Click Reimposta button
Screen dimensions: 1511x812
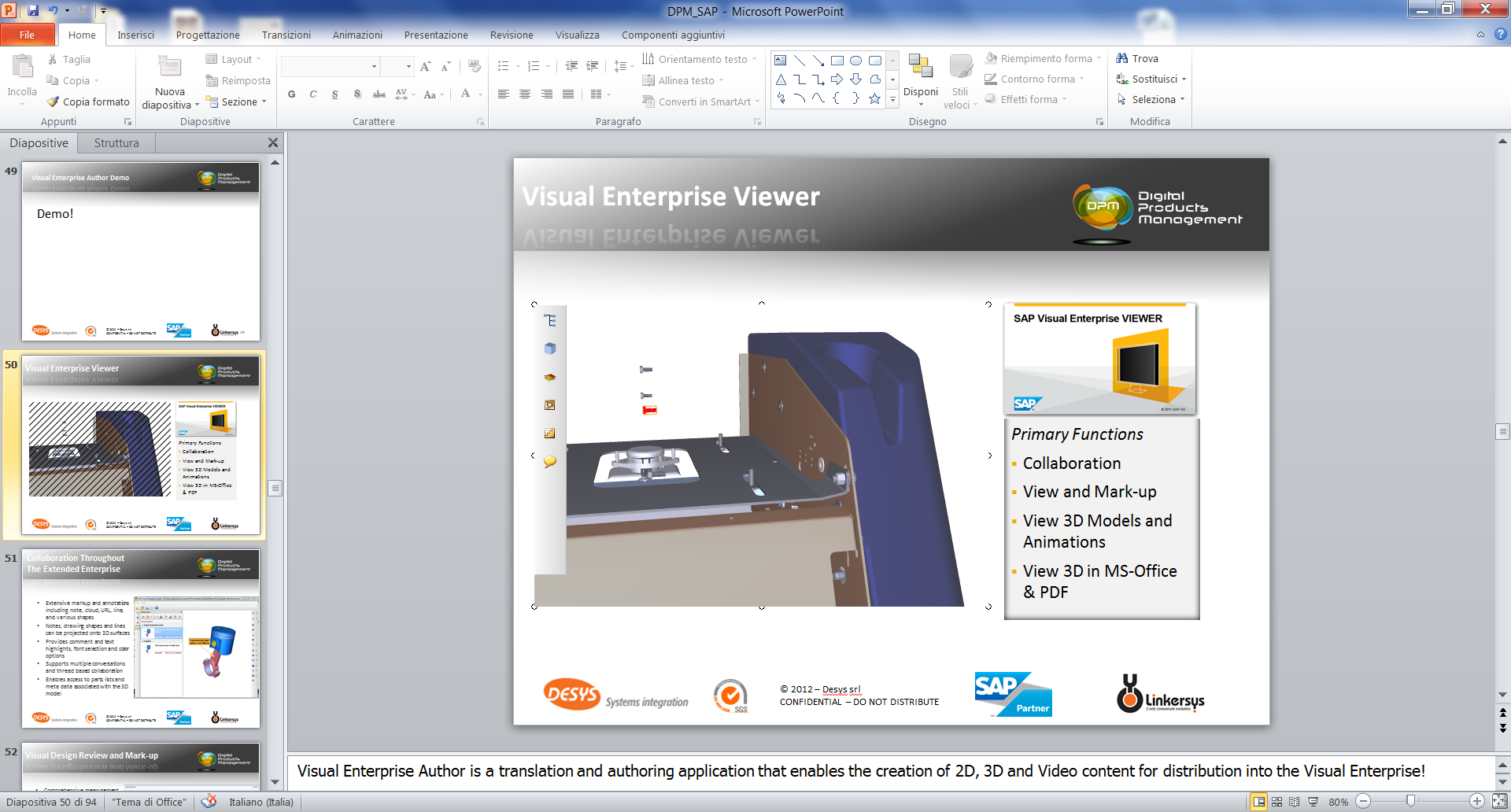[238, 80]
